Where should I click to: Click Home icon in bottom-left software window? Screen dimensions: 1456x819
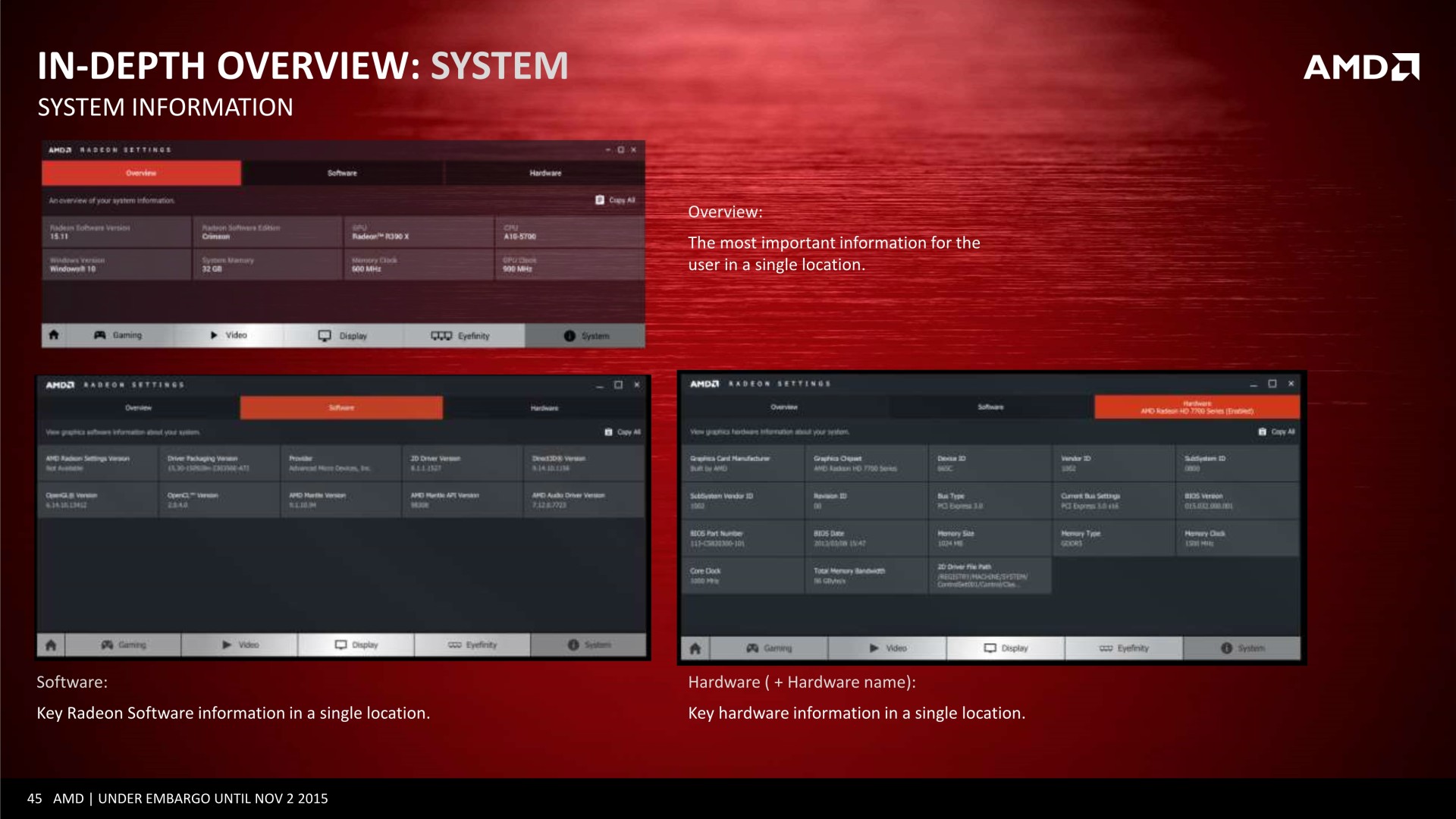[x=51, y=645]
